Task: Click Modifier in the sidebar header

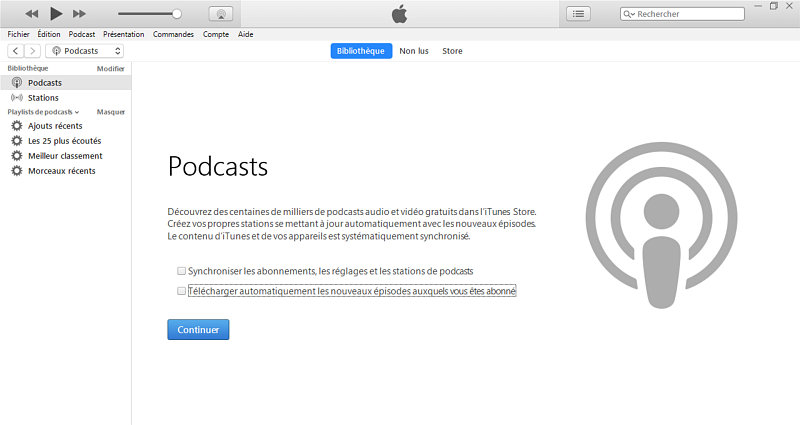Action: [x=111, y=68]
